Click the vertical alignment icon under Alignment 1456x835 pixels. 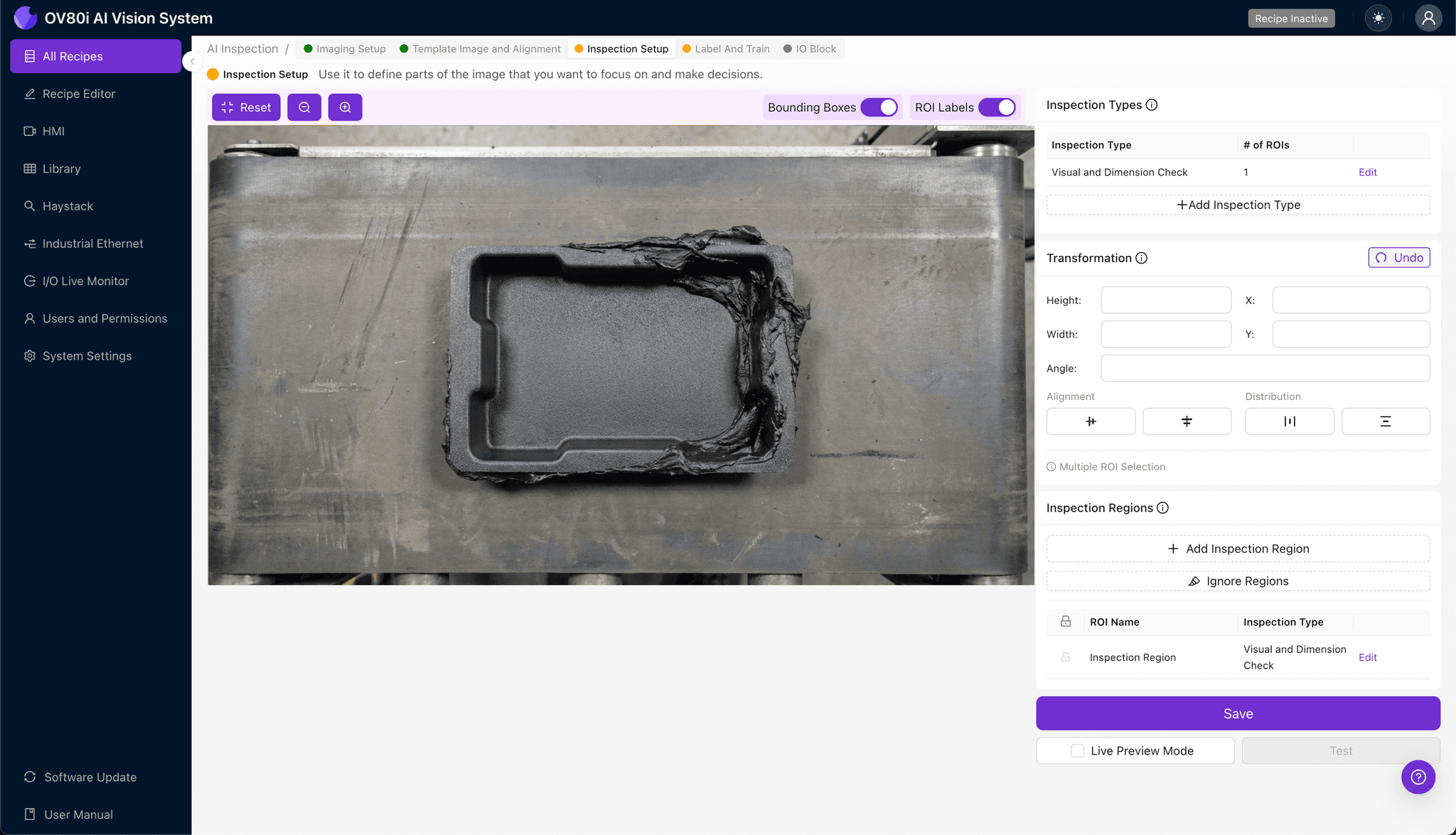(1187, 421)
